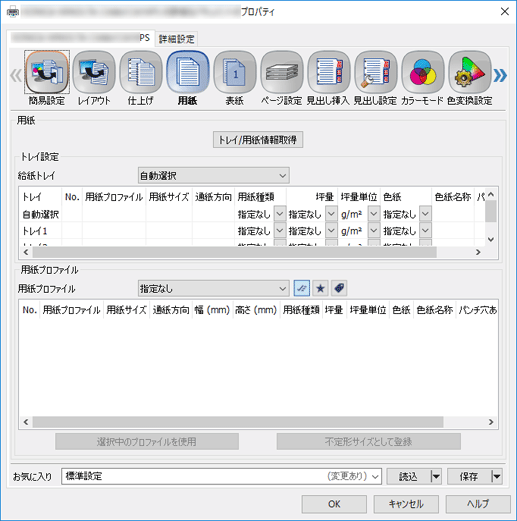Expand the 読込 button arrow

click(436, 476)
